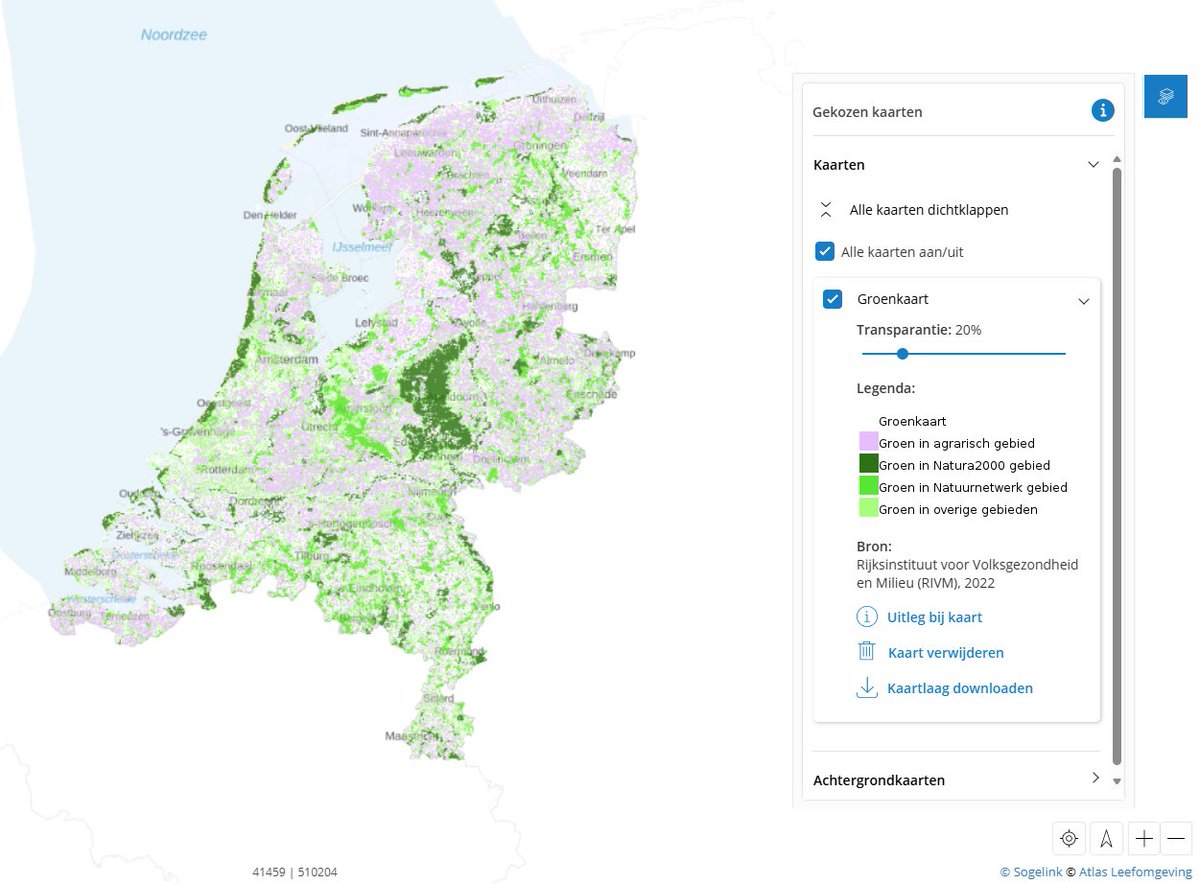Activate the current location icon

click(x=1068, y=838)
